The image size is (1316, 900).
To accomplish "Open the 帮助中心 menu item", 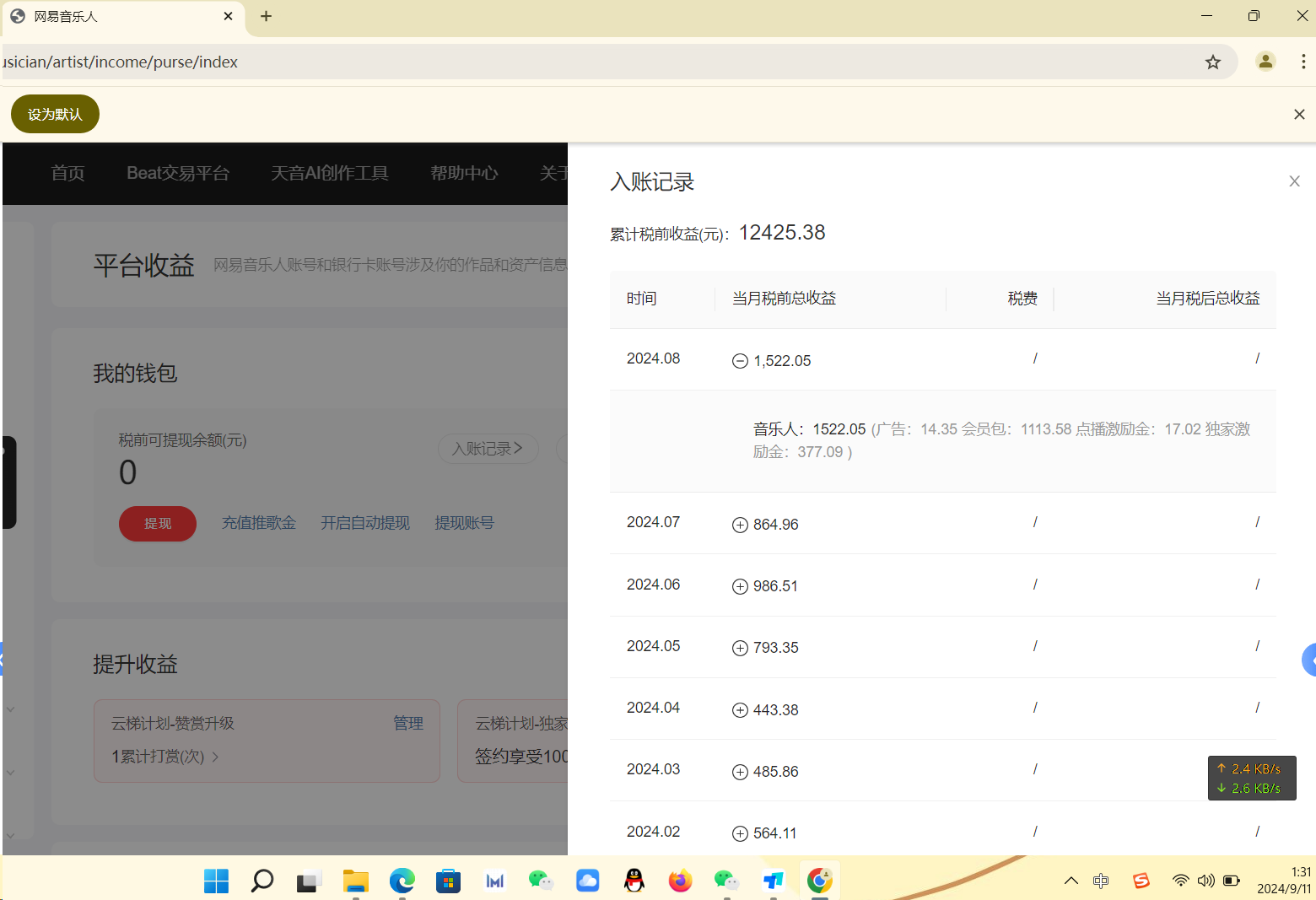I will click(x=464, y=173).
